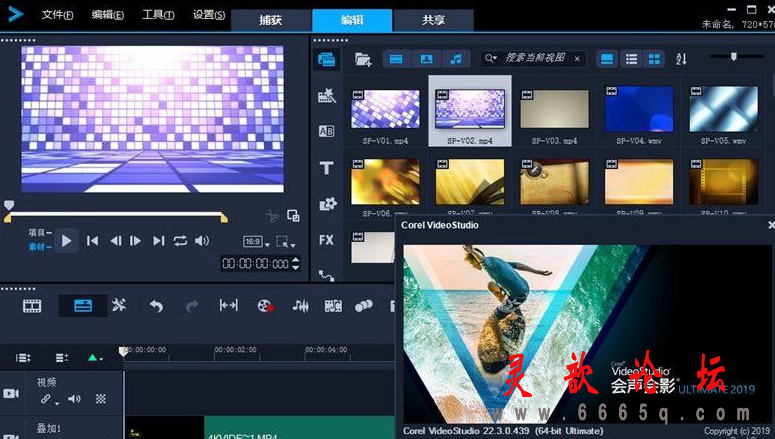775x439 pixels.
Task: Click the library search field
Action: pyautogui.click(x=535, y=58)
